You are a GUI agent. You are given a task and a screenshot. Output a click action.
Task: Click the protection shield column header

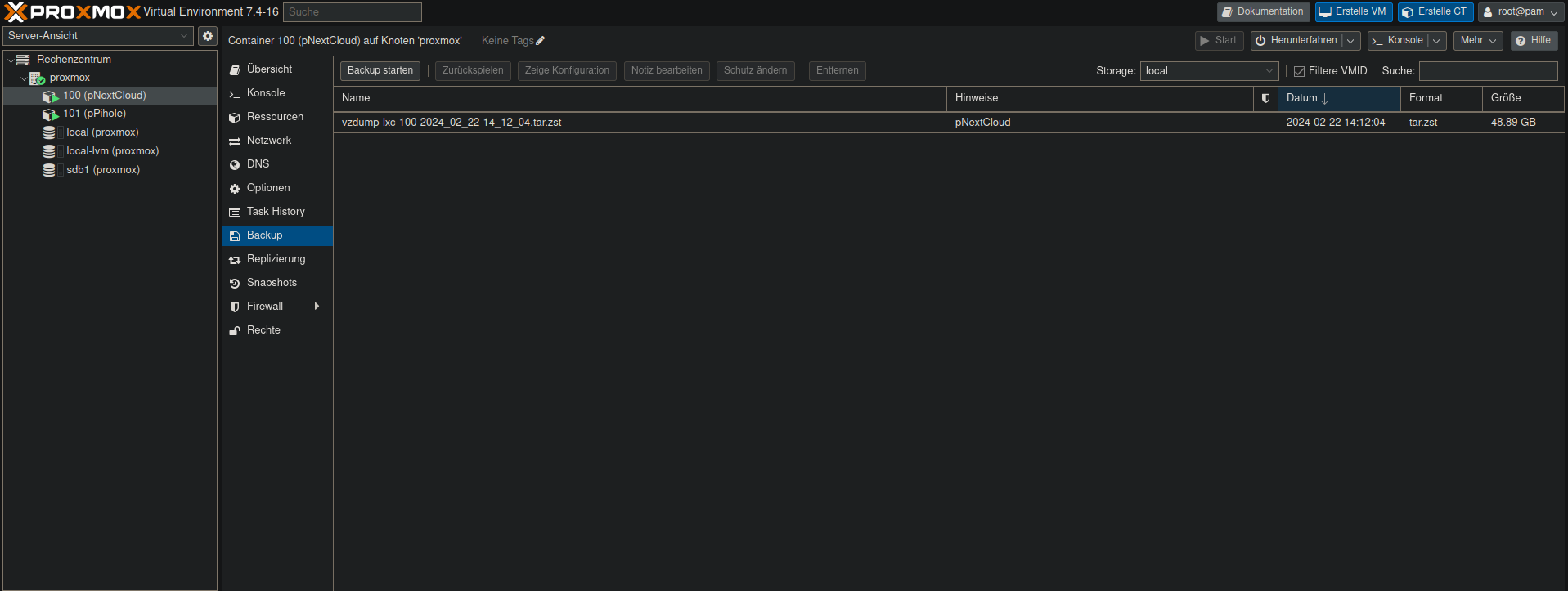click(1265, 98)
